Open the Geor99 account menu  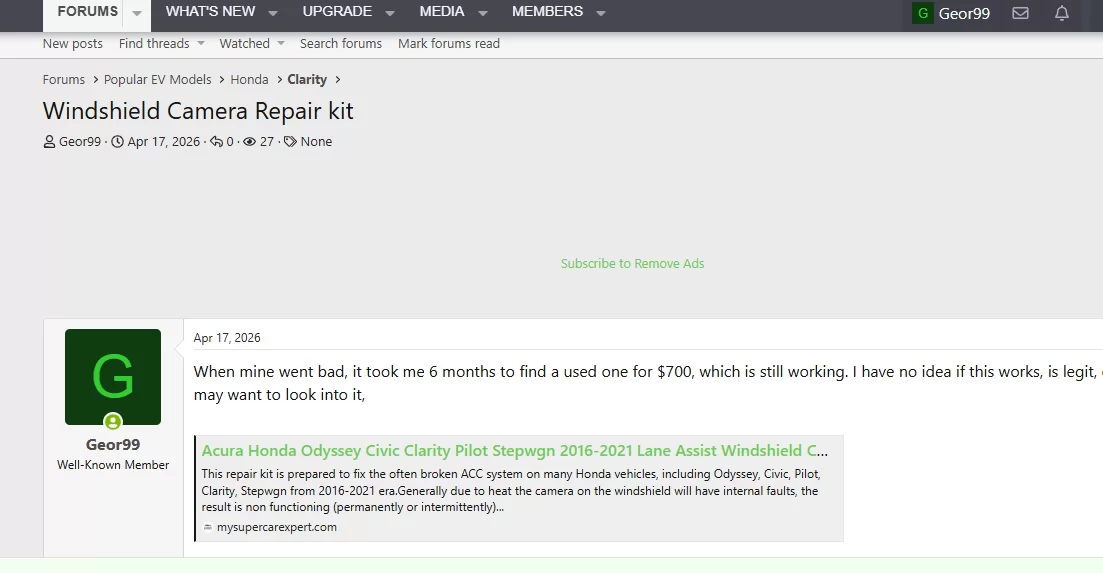pos(951,13)
